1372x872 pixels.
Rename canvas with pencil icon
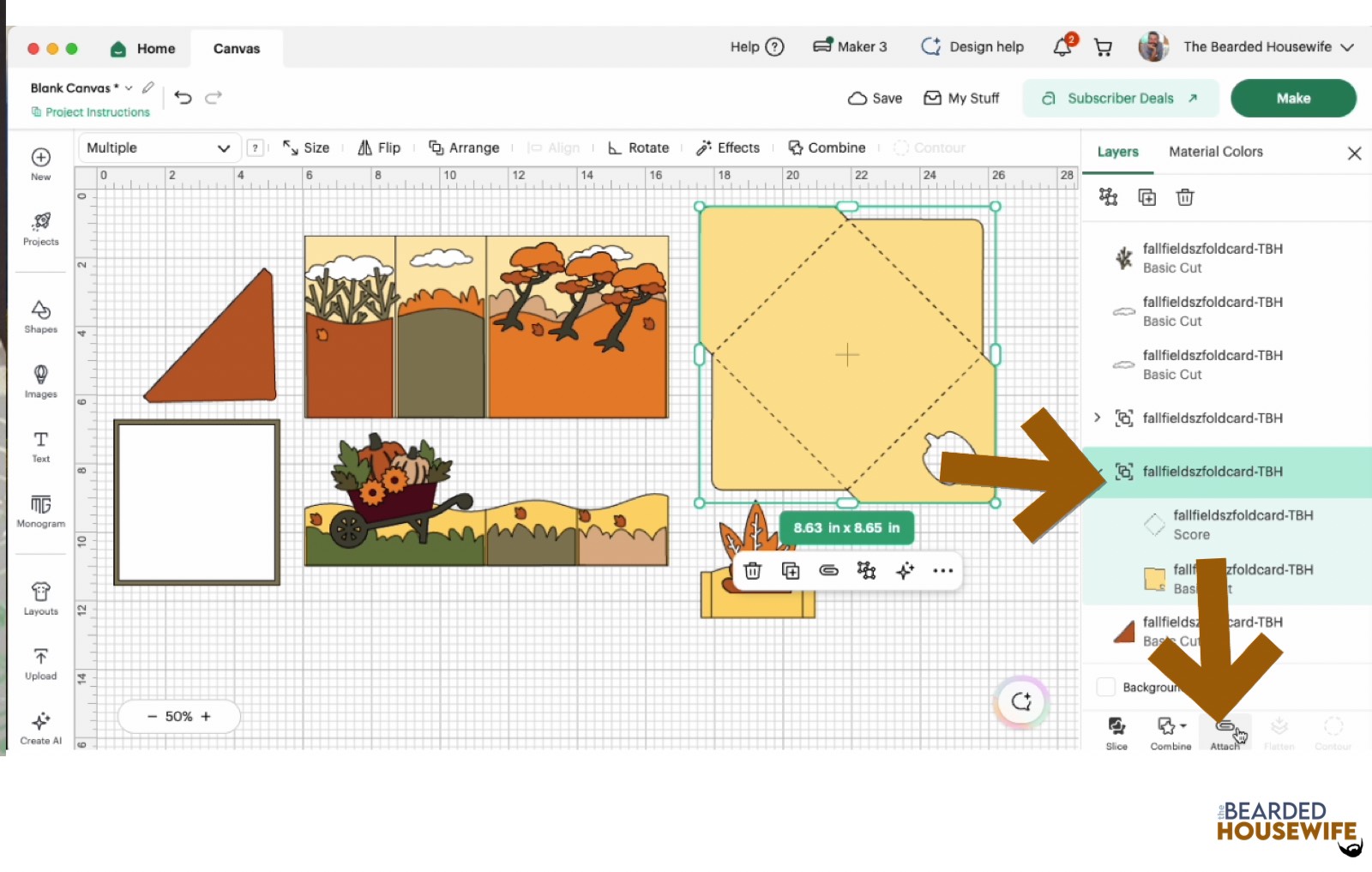coord(148,87)
